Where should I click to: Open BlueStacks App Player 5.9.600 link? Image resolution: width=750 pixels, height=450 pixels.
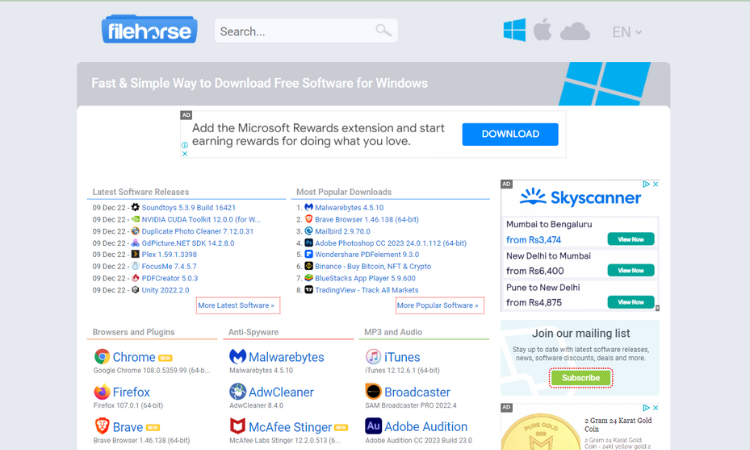[365, 278]
